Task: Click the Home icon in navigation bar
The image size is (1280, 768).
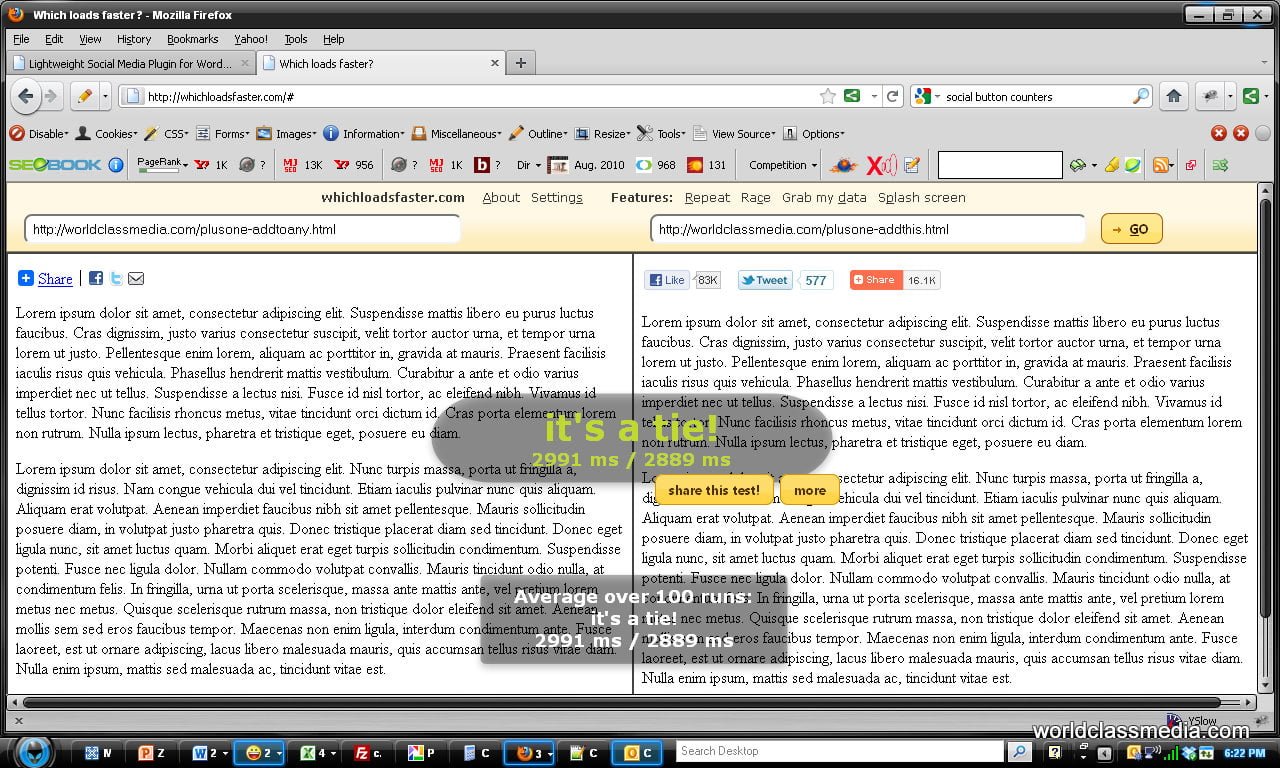Action: (x=1174, y=96)
